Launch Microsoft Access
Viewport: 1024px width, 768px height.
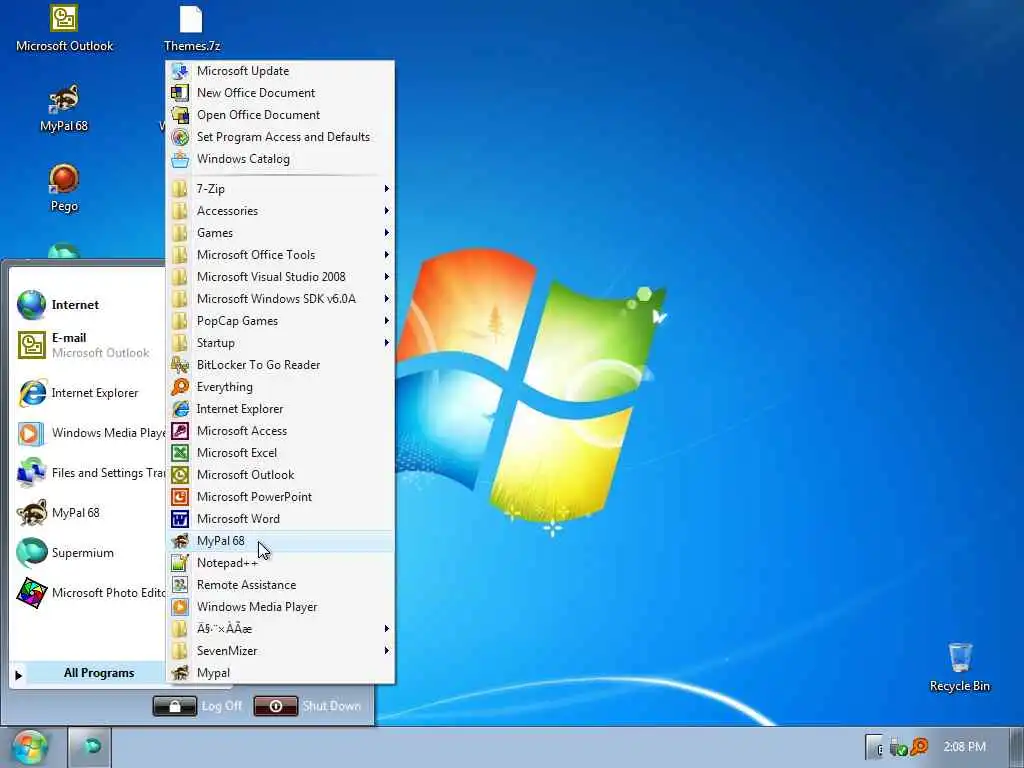(280, 431)
